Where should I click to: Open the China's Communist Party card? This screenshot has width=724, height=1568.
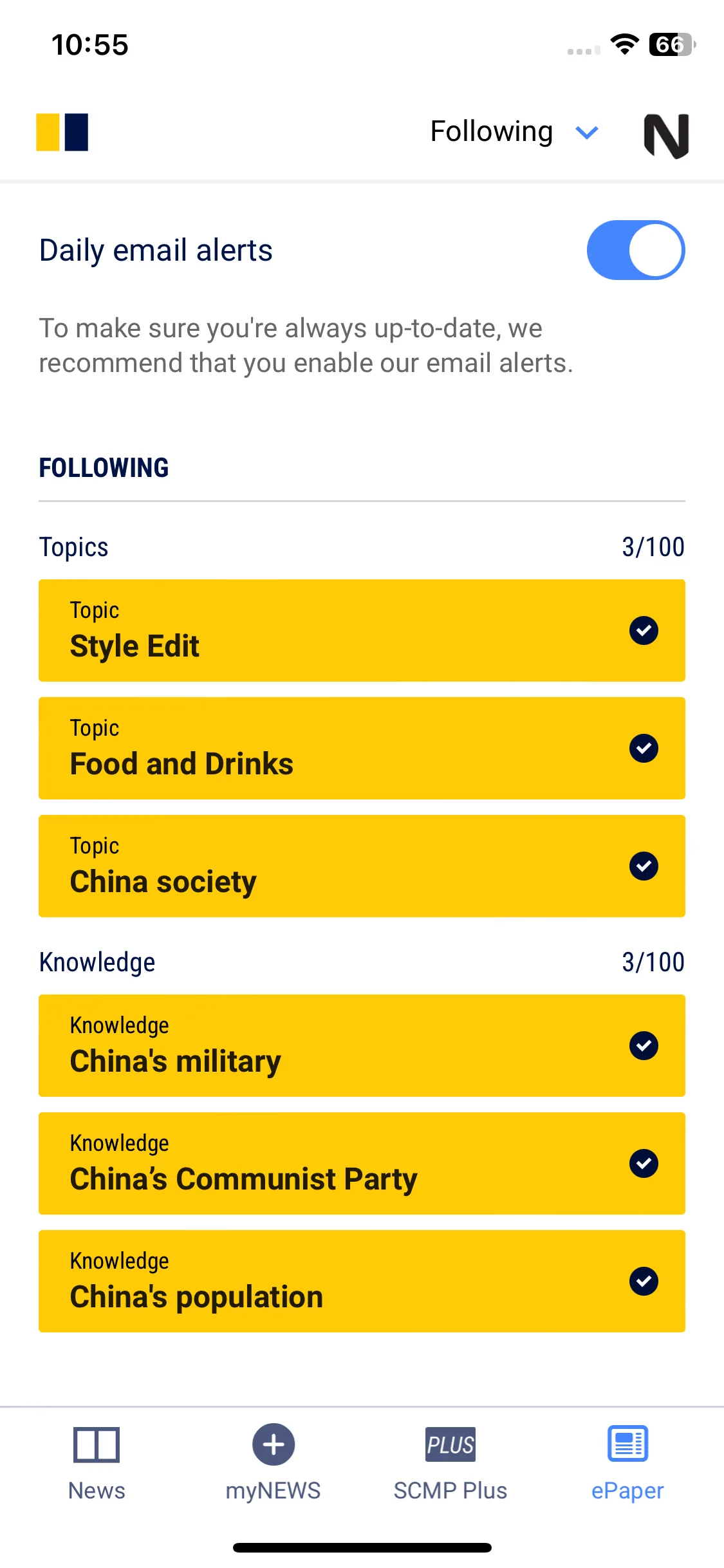coord(362,1164)
